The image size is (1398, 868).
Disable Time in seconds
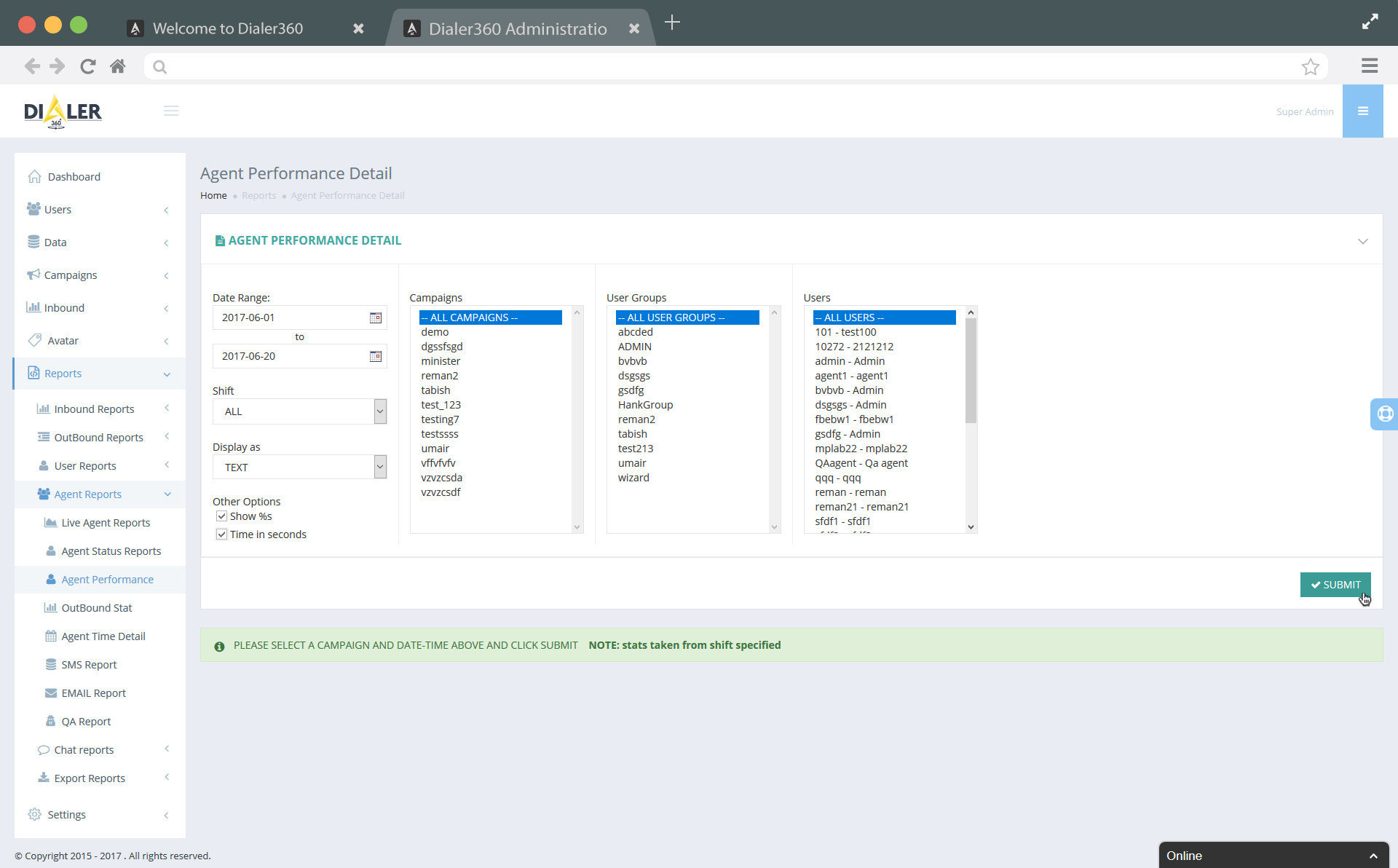click(221, 534)
